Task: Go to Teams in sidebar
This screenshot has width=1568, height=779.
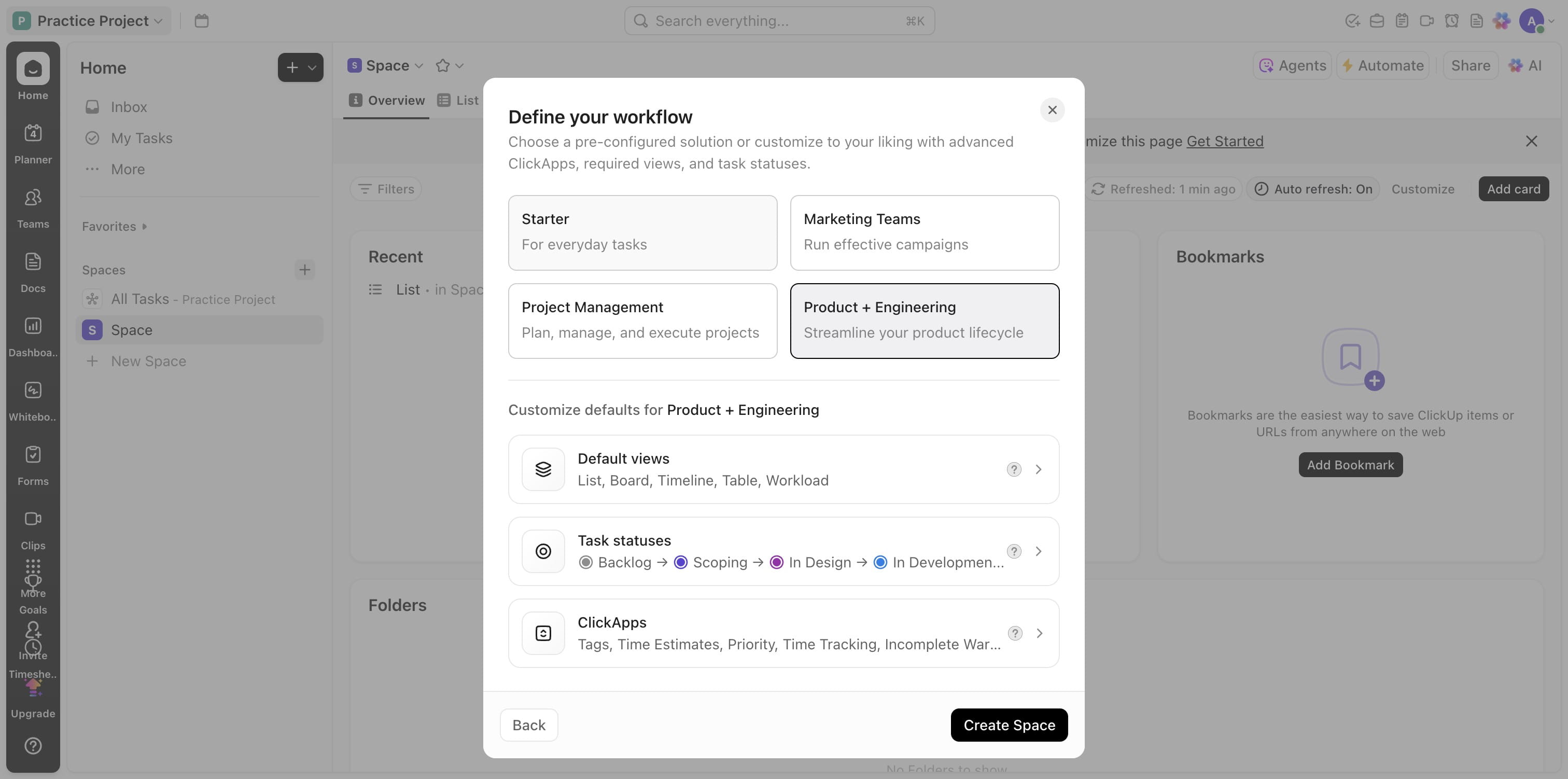Action: [33, 207]
